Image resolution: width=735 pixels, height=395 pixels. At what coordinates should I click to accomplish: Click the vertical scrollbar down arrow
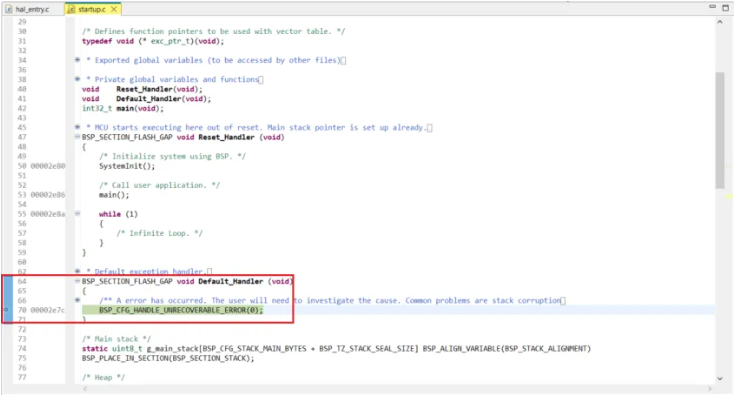[x=720, y=379]
